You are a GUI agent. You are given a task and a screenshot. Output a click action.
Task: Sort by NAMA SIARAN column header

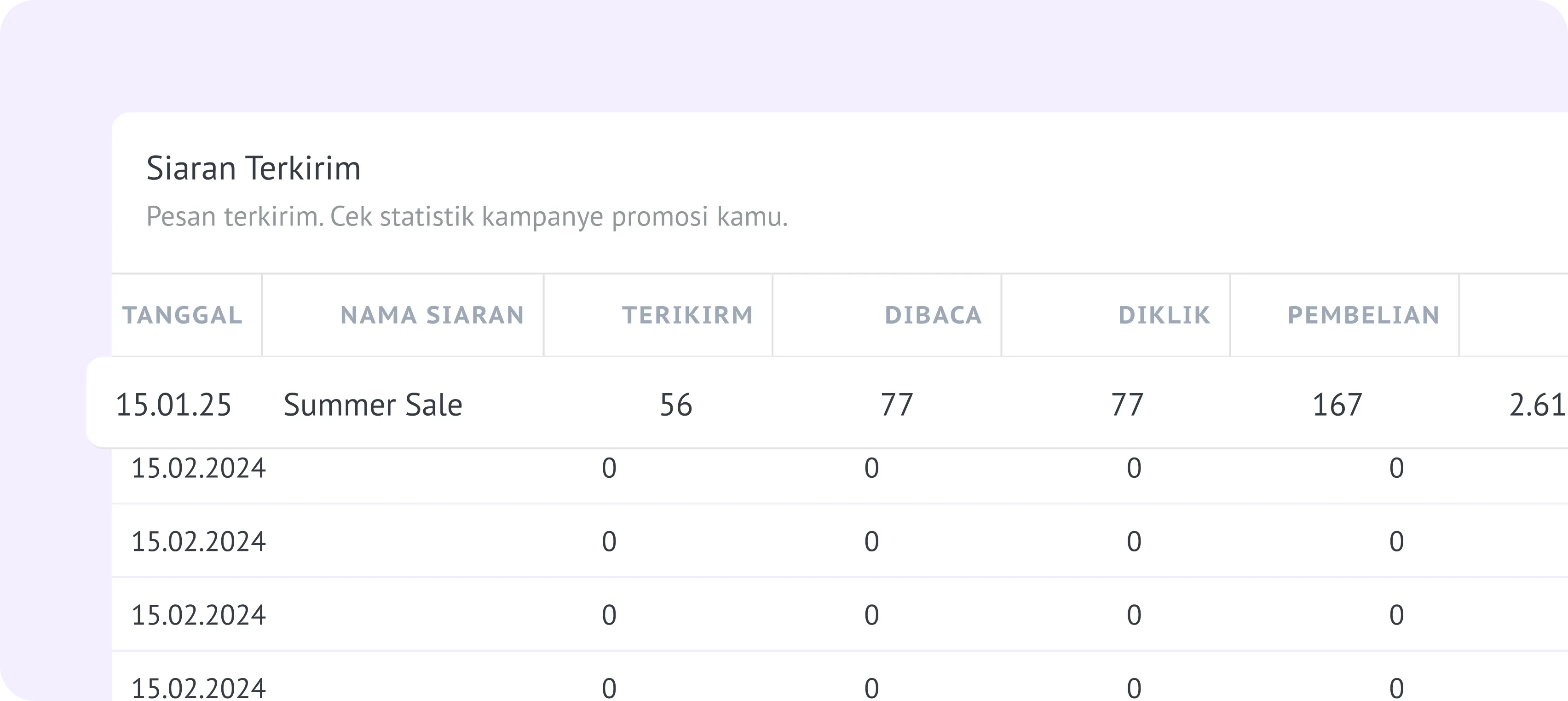(x=432, y=315)
